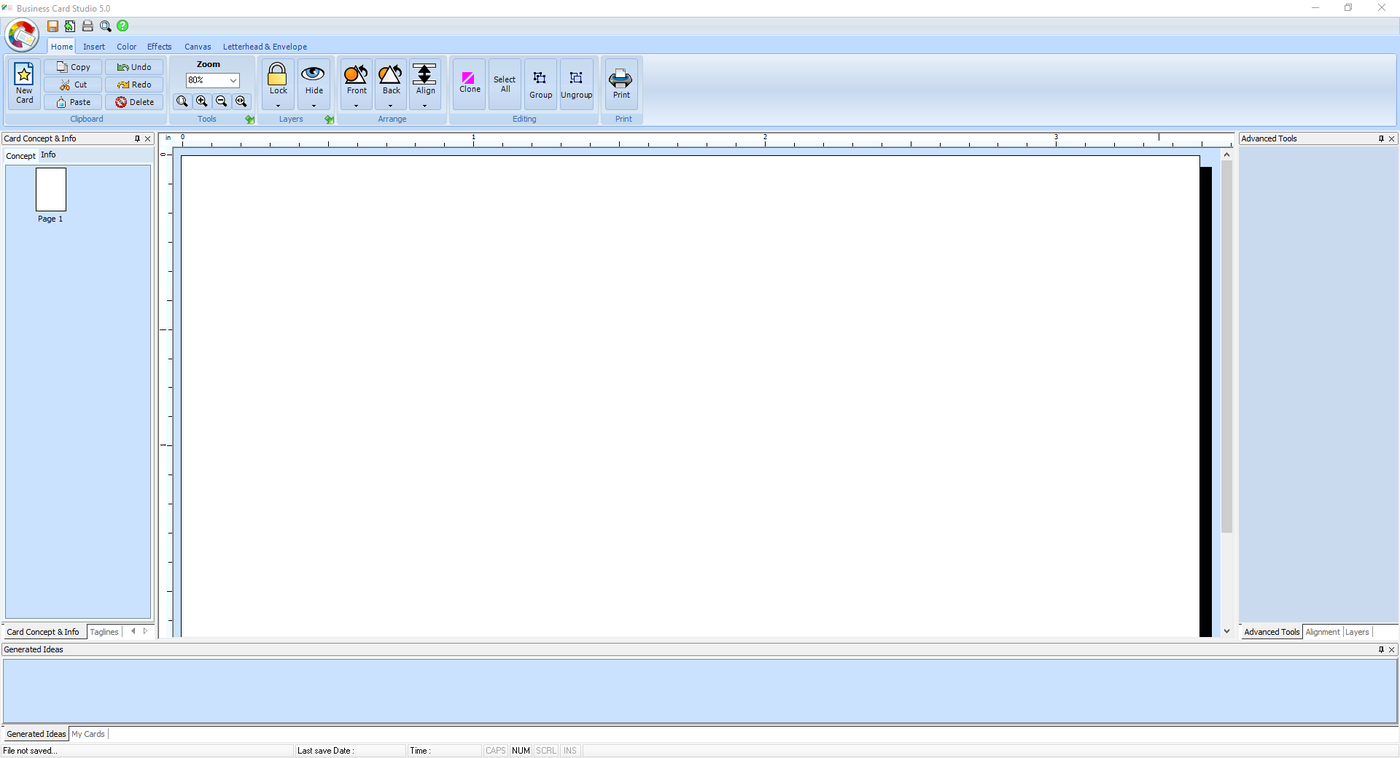Screen dimensions: 1400x758
Task: Click the Lock padlock icon
Action: pyautogui.click(x=278, y=74)
